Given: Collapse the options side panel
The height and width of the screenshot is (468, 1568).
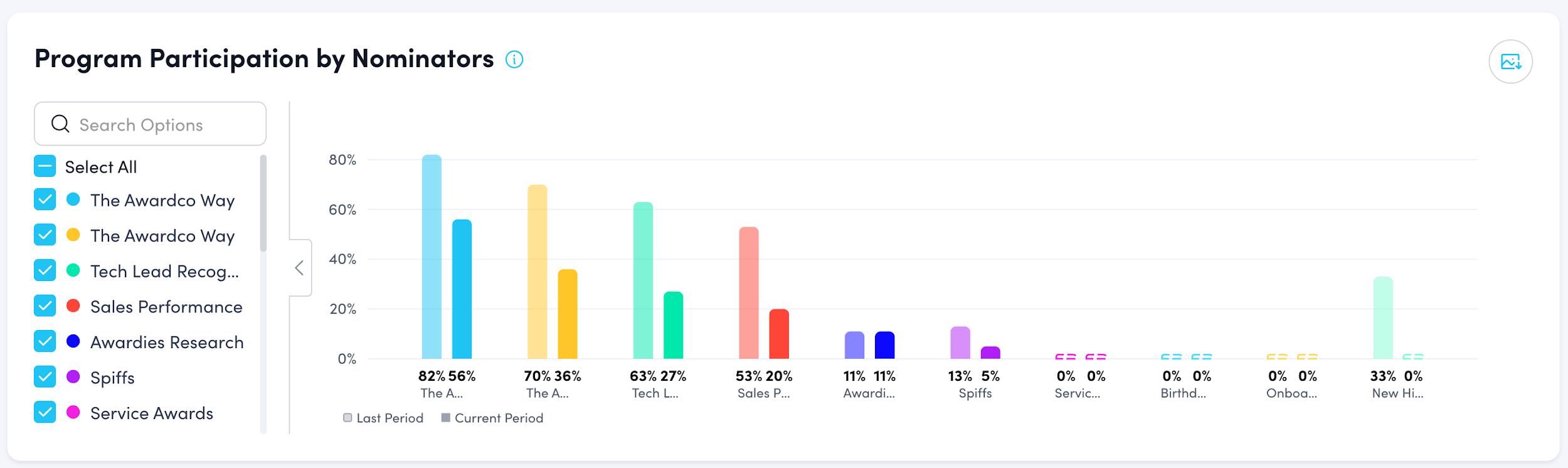Looking at the screenshot, I should (300, 268).
